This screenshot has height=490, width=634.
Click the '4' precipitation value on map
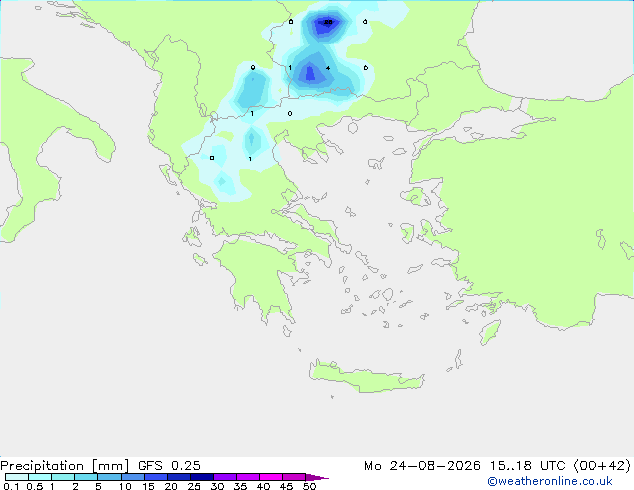pos(328,68)
